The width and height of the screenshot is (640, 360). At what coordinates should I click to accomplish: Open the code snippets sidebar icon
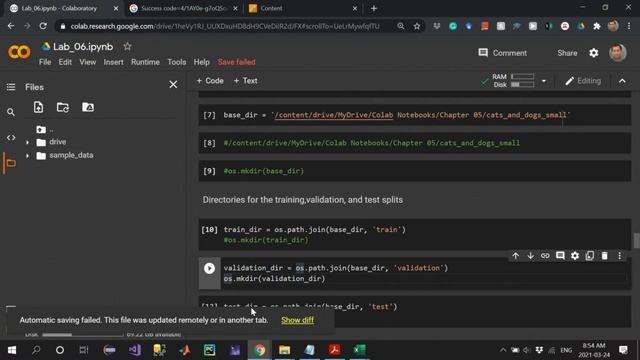pyautogui.click(x=11, y=138)
